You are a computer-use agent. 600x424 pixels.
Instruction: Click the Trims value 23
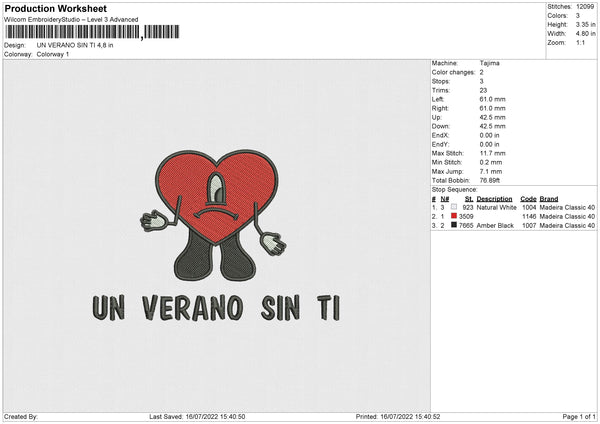point(483,90)
